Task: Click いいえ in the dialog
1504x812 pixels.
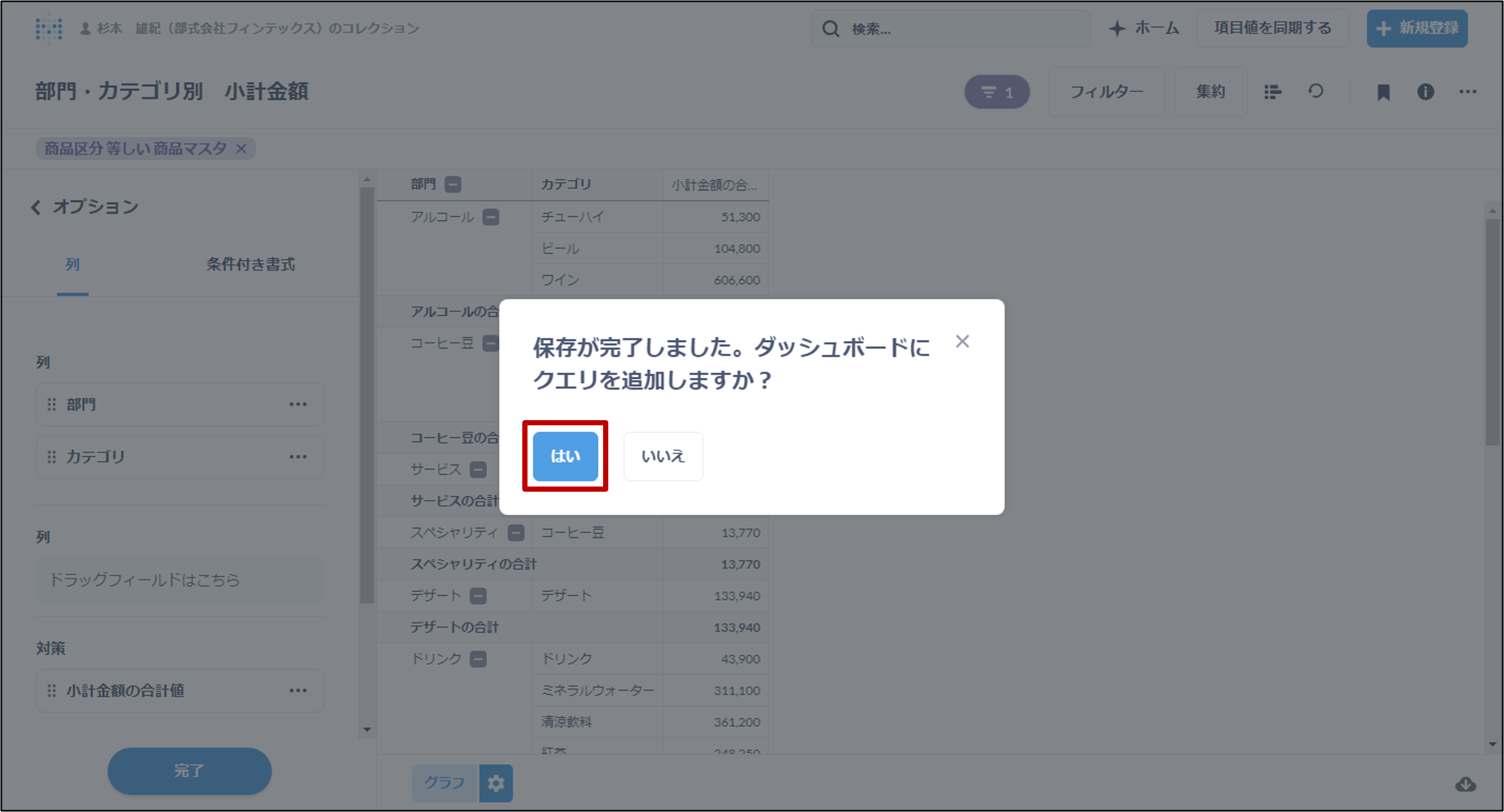Action: pyautogui.click(x=663, y=456)
